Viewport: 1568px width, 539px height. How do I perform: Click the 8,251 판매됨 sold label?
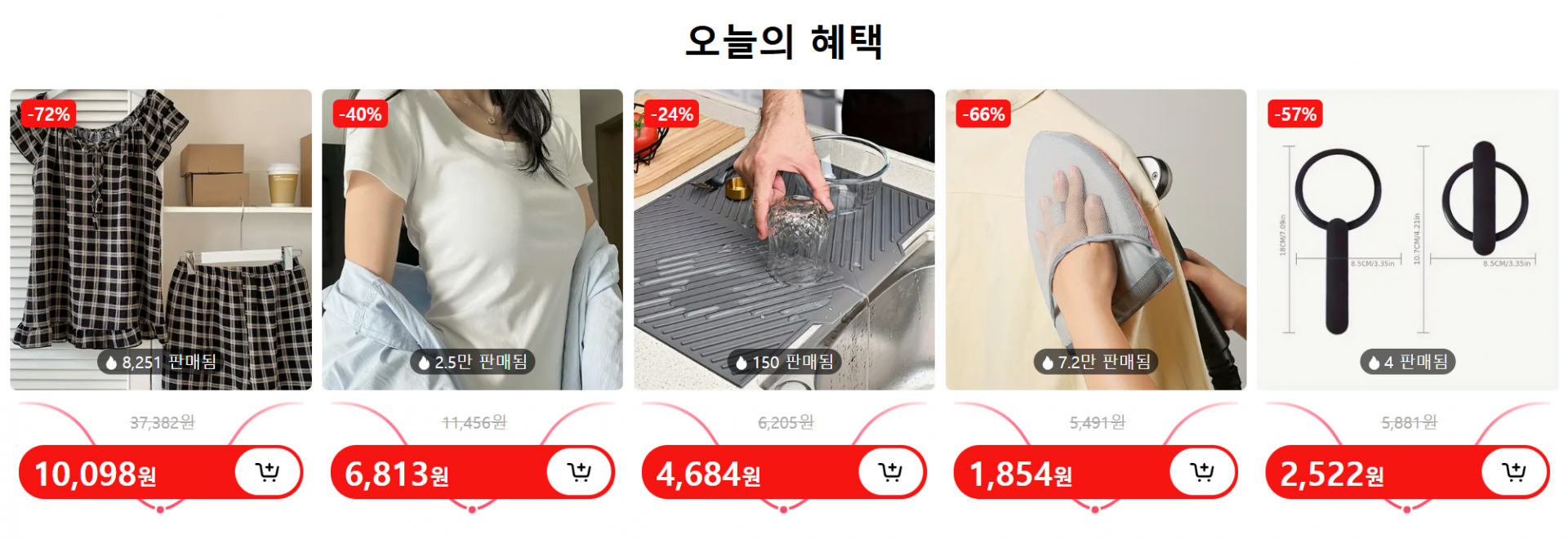[x=161, y=362]
